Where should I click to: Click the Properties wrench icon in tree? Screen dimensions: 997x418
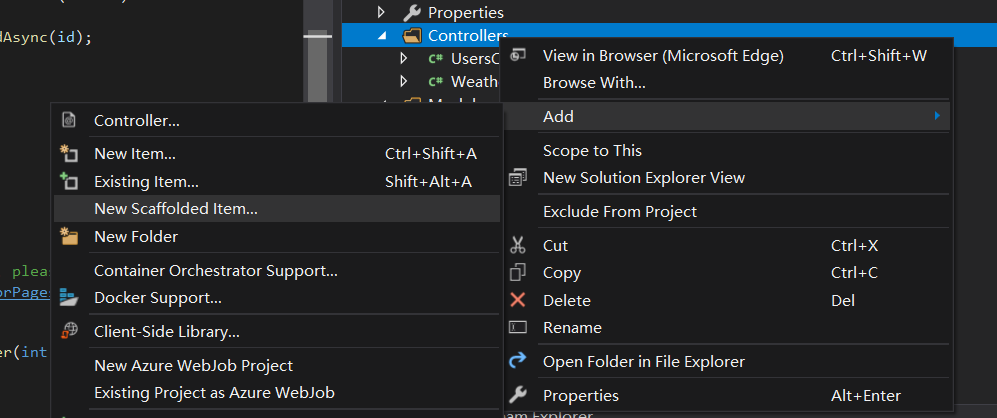click(412, 12)
